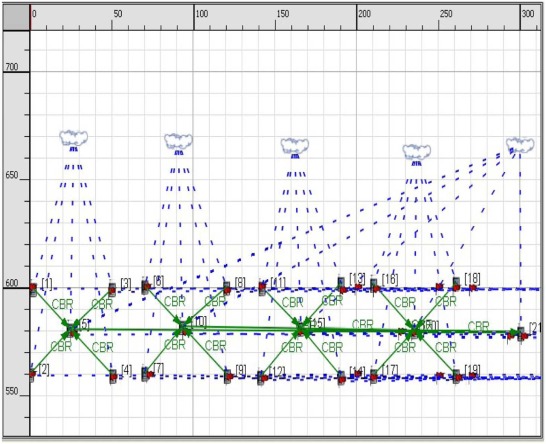Select node [21] device icon
The width and height of the screenshot is (546, 444).
[x=521, y=334]
